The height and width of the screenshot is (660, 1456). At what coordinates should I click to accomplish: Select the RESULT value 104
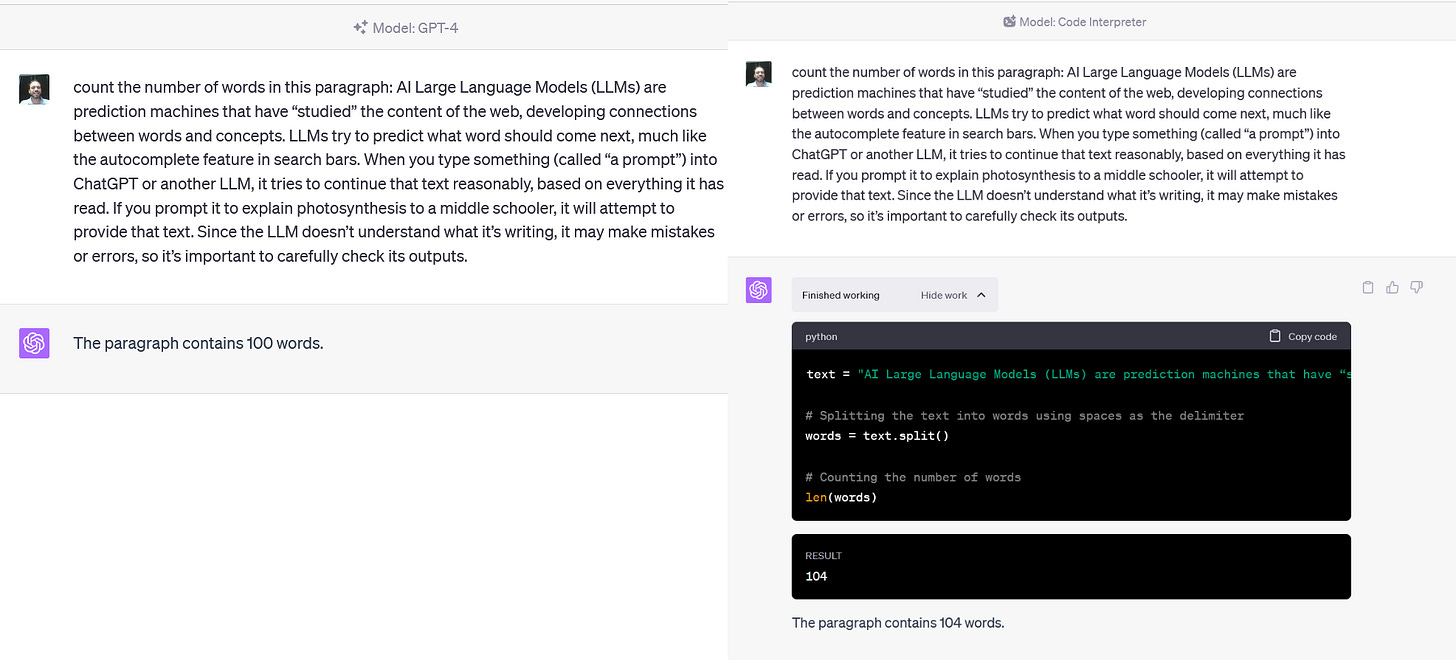click(x=816, y=576)
